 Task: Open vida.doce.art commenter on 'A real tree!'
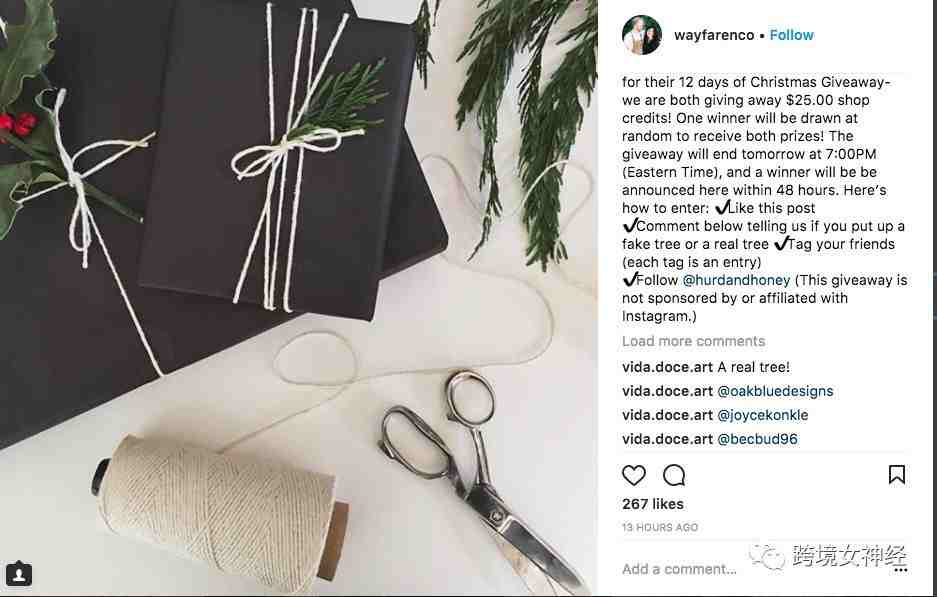tap(667, 367)
